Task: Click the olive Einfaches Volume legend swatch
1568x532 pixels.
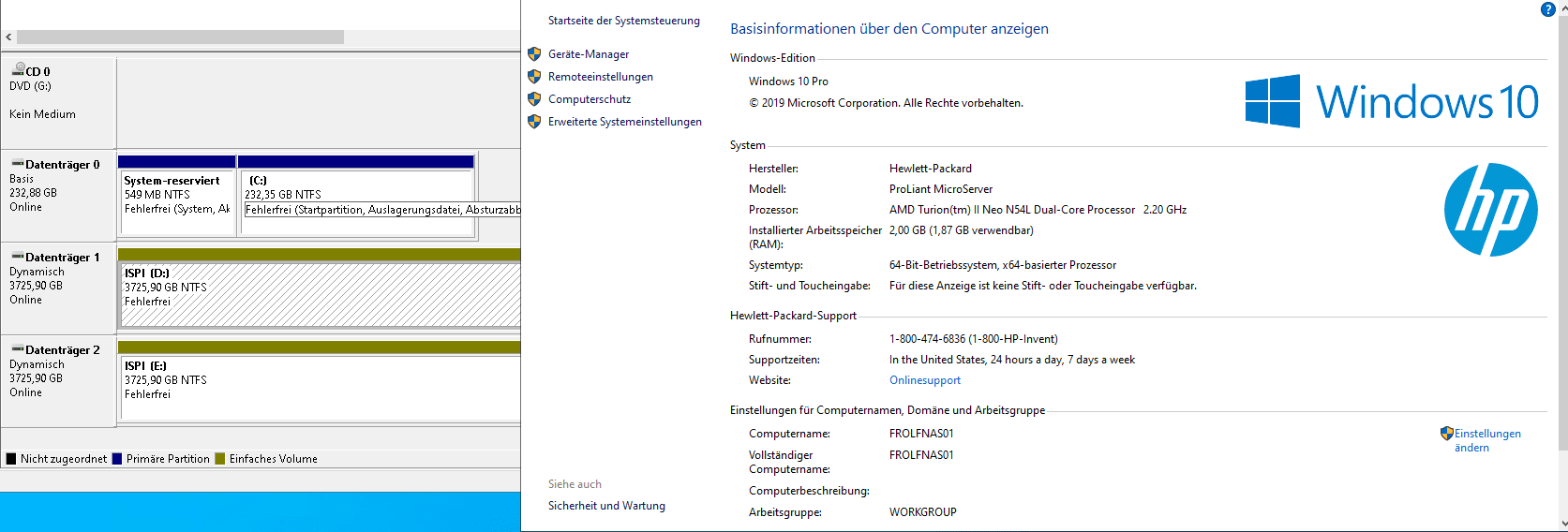Action: click(x=220, y=459)
